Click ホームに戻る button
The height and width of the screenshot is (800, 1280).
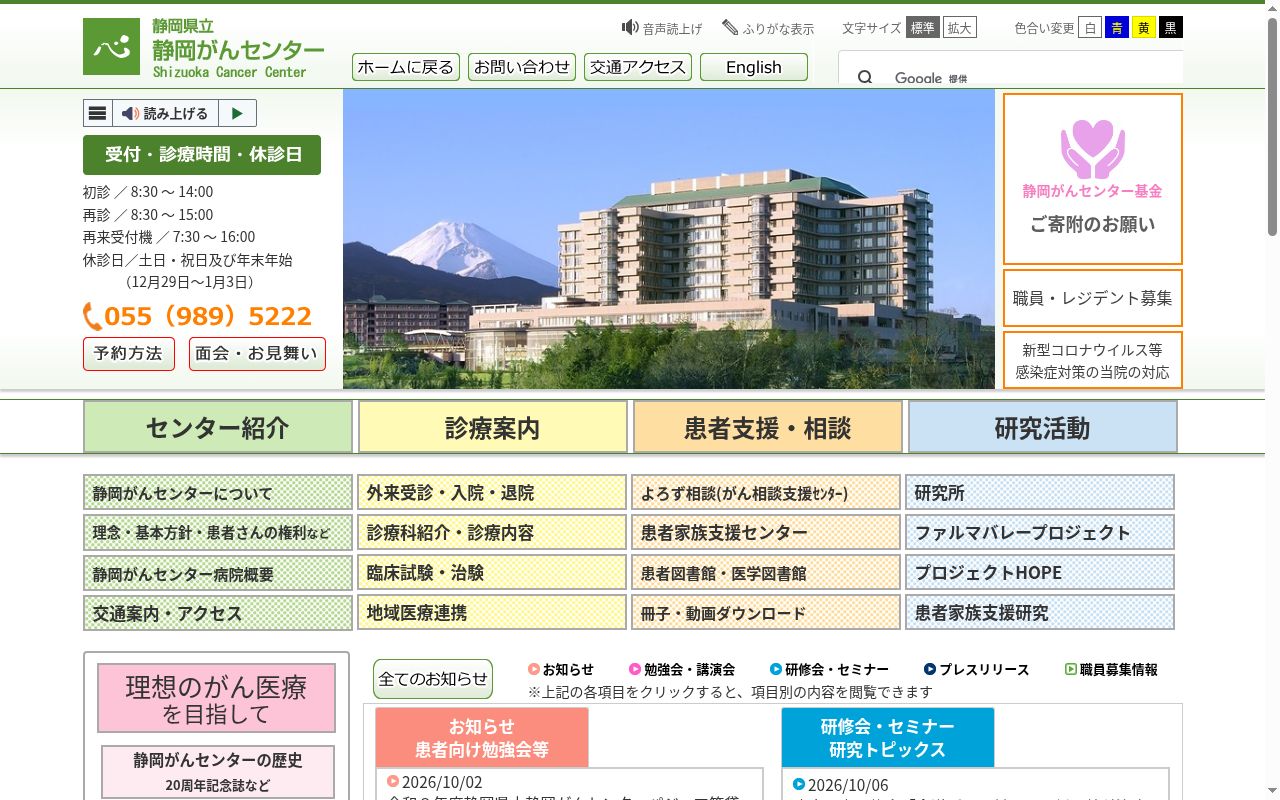(406, 67)
